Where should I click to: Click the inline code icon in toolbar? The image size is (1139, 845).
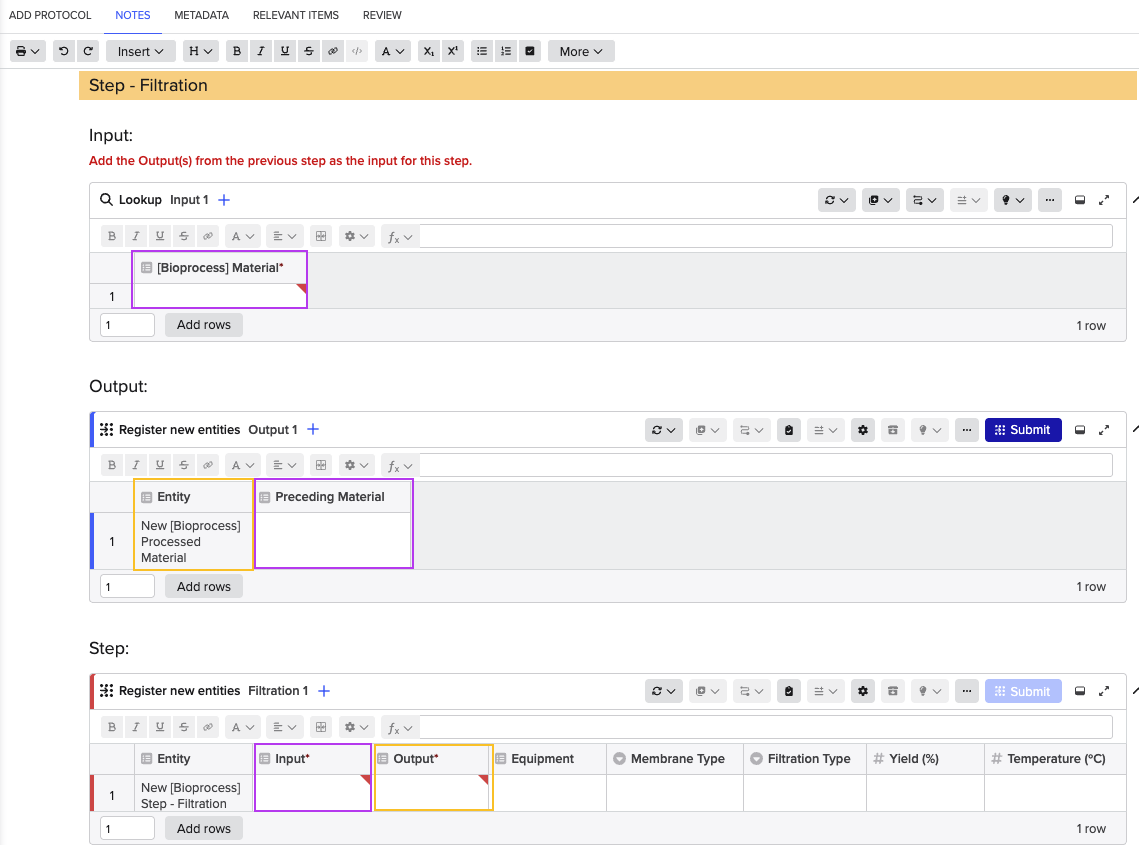tap(357, 51)
